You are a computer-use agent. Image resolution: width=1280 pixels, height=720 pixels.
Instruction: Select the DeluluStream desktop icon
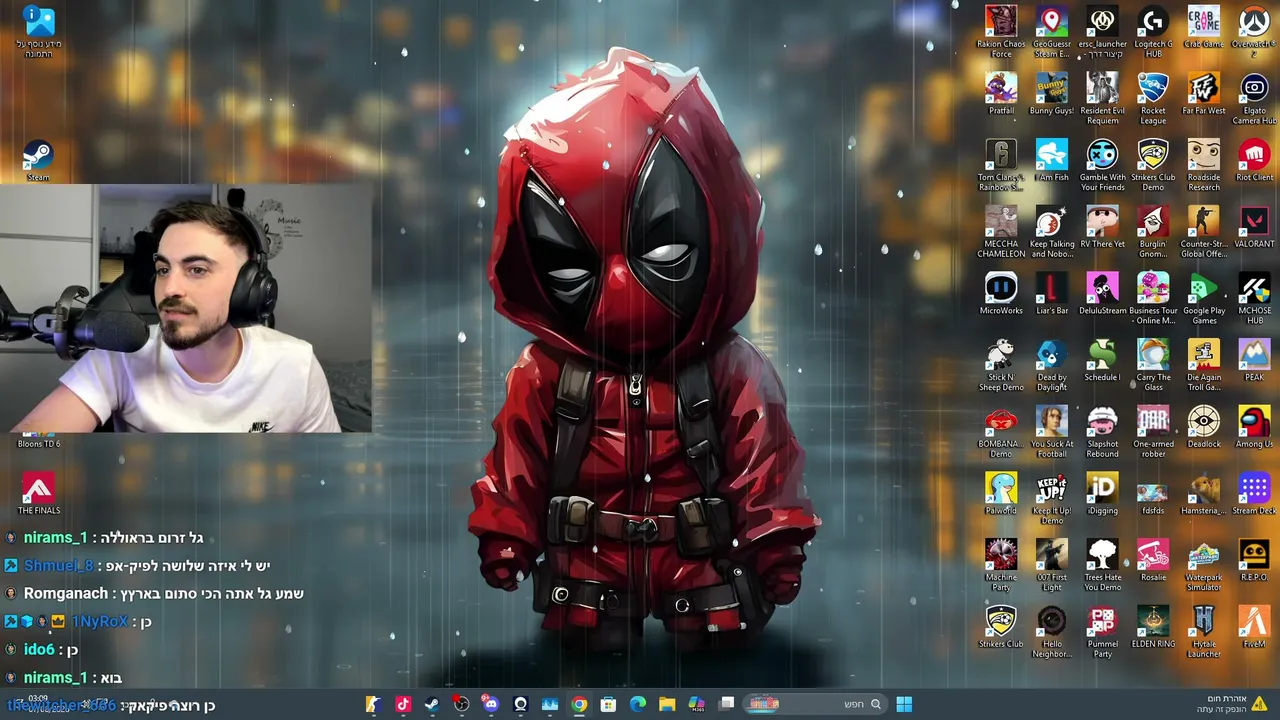click(x=1102, y=293)
